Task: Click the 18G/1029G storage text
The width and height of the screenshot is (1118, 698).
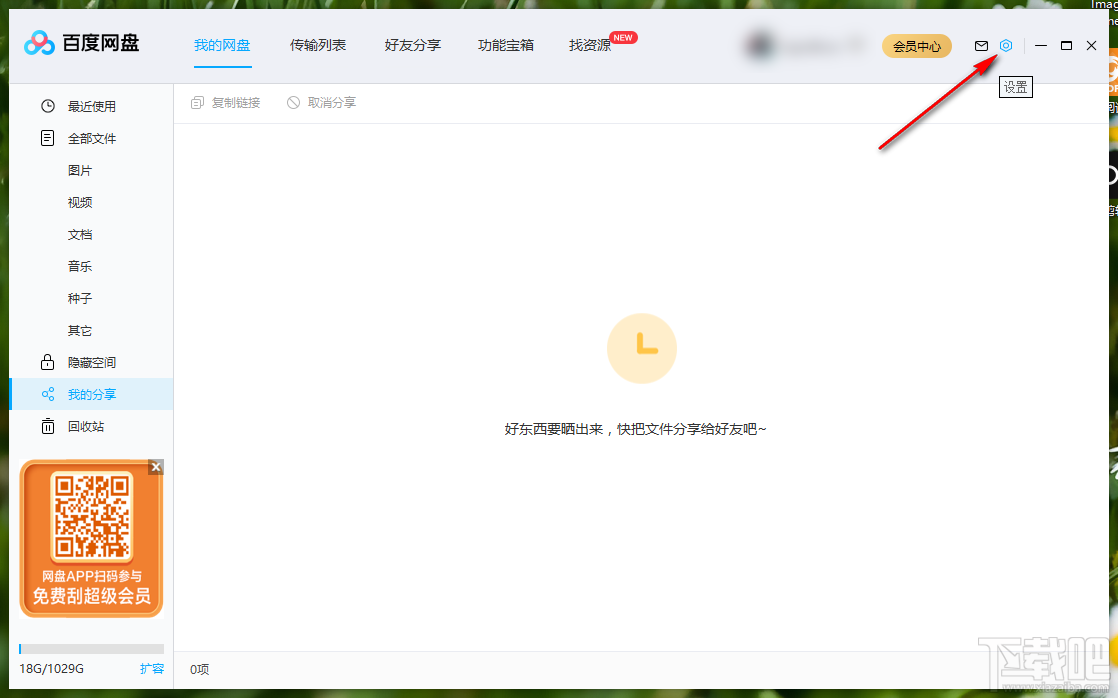Action: [x=51, y=669]
